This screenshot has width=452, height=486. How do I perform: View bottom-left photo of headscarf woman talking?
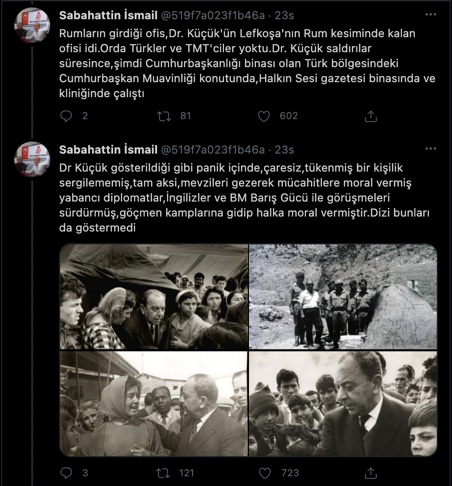point(154,404)
